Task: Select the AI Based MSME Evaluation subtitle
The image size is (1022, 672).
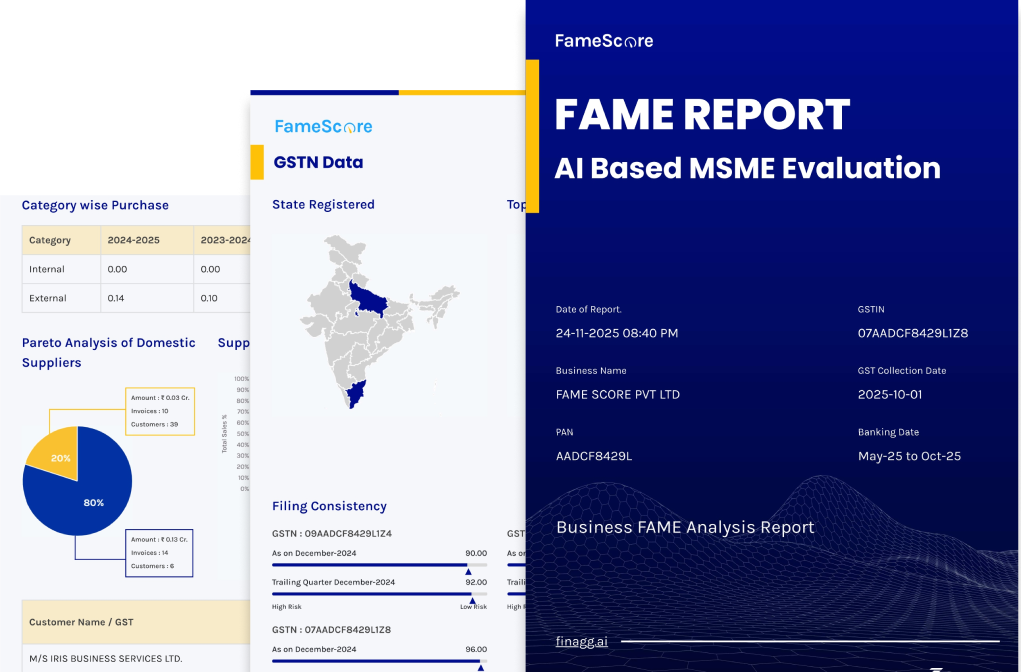Action: (748, 168)
